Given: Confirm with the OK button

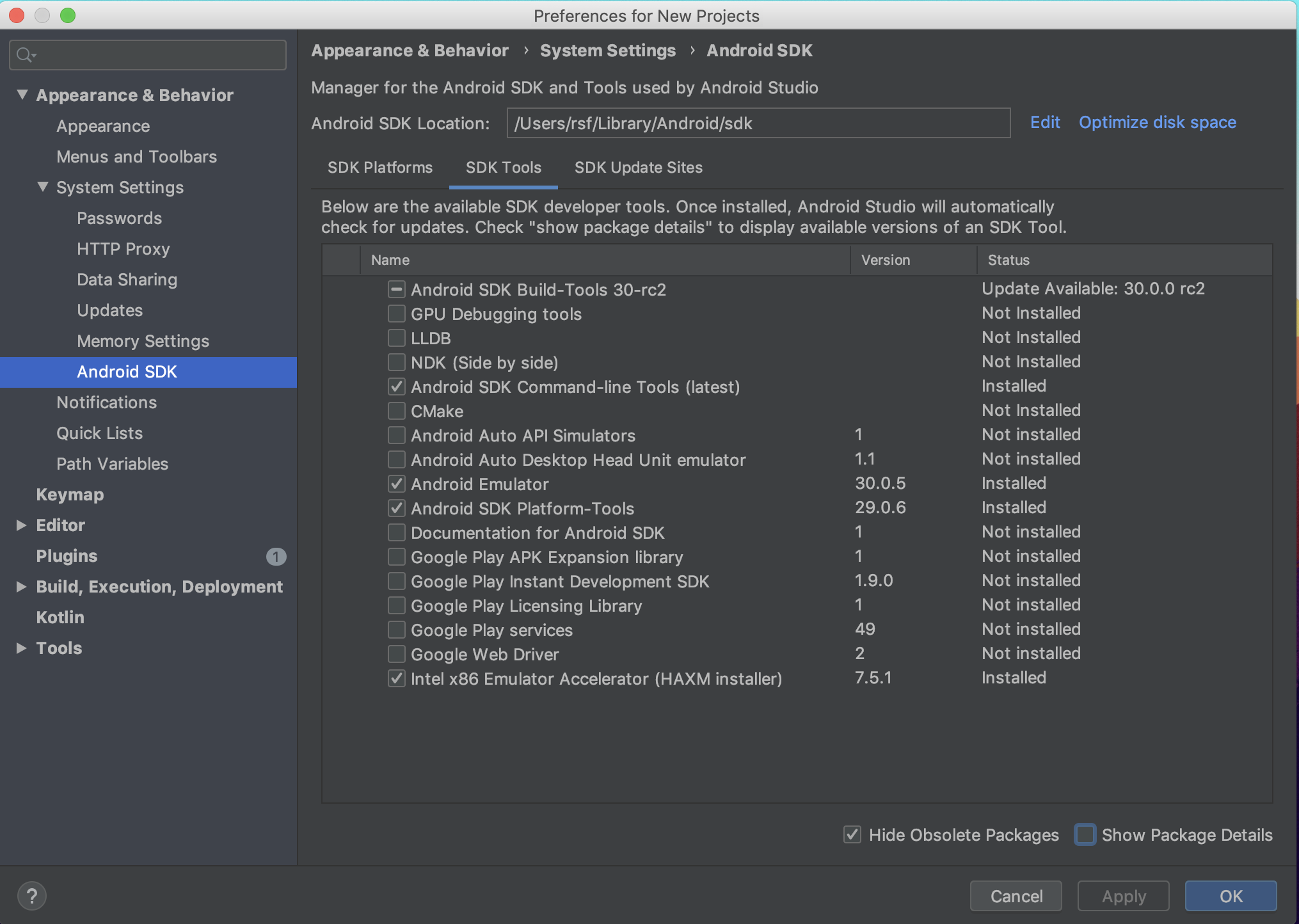Looking at the screenshot, I should pos(1231,896).
